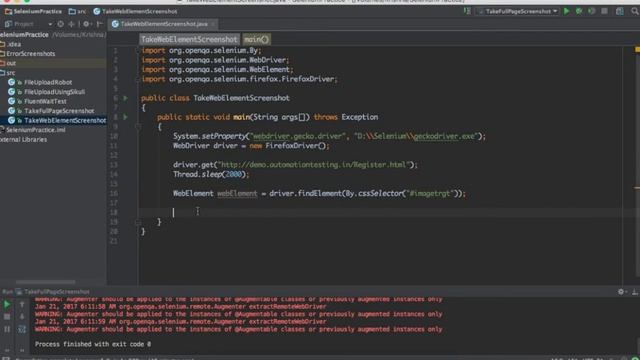
Task: Click fold end marker at main closing brace
Action: tap(138, 222)
